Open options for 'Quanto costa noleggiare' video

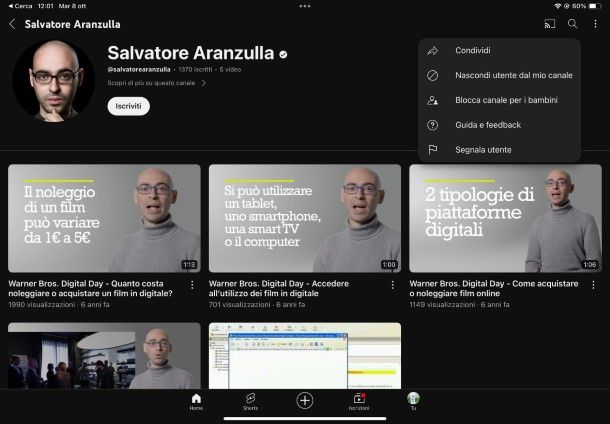pos(192,285)
